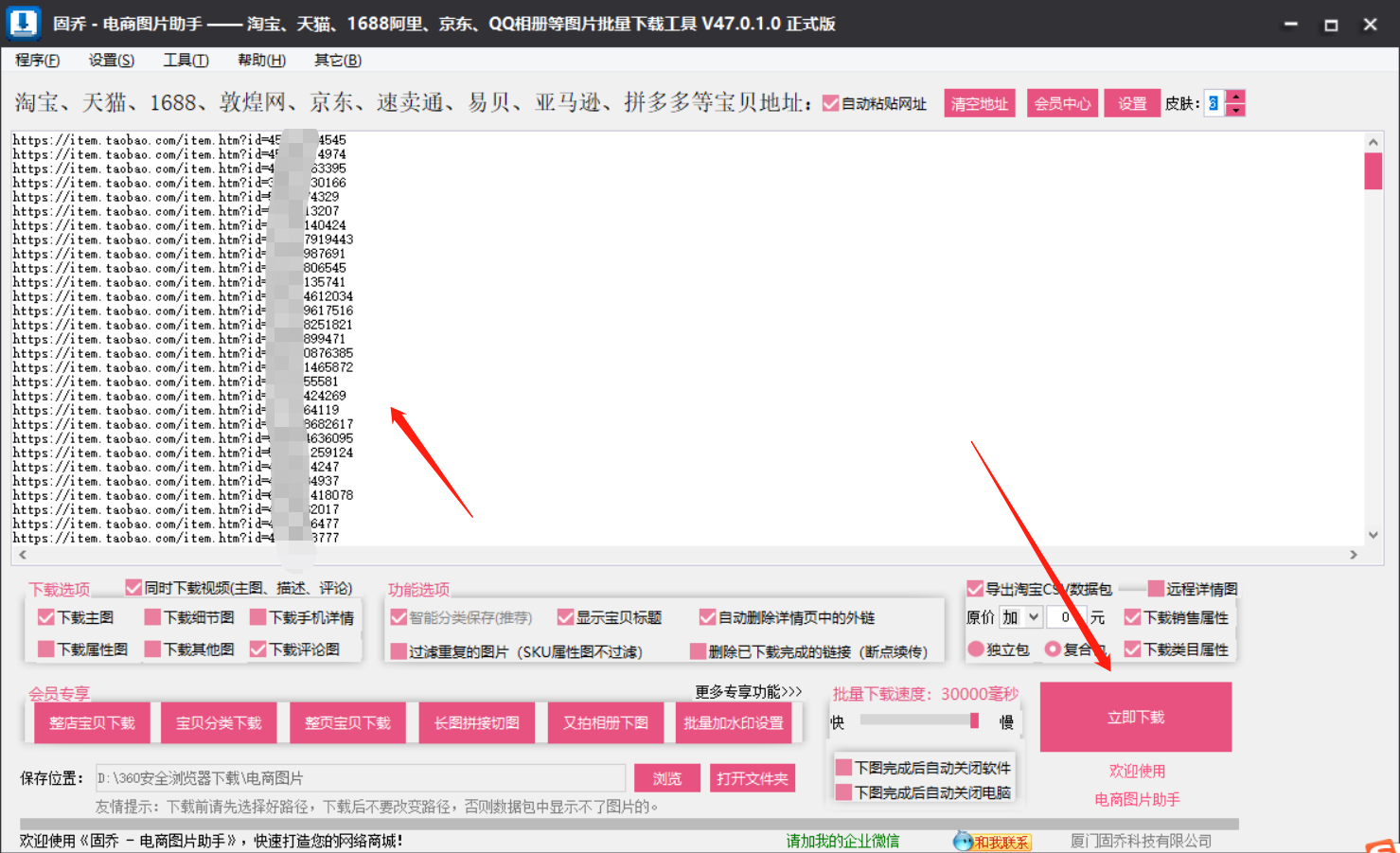Enable 下图完成后自动关闭电脑 checkbox
This screenshot has width=1400, height=853.
[843, 792]
